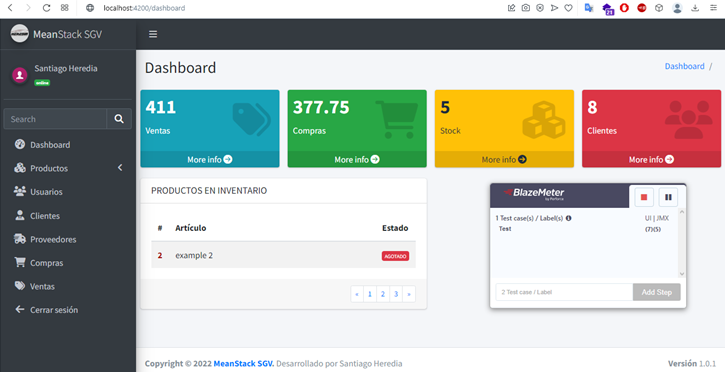The width and height of the screenshot is (725, 372).
Task: Stop the BlazeMeter recording
Action: (644, 197)
